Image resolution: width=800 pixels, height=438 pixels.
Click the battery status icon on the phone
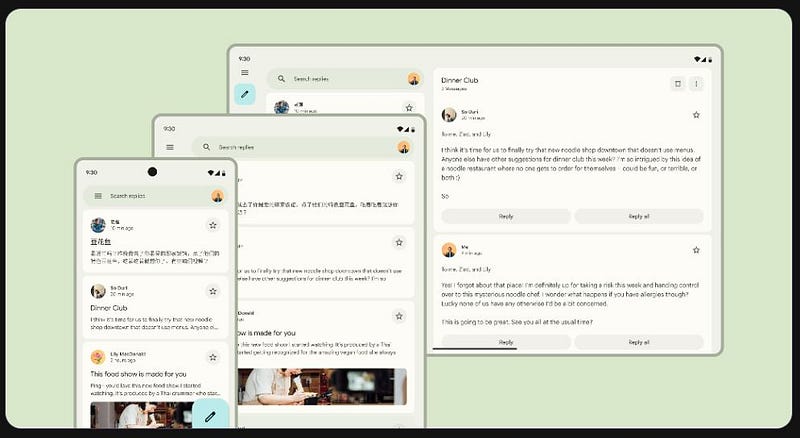tap(223, 173)
